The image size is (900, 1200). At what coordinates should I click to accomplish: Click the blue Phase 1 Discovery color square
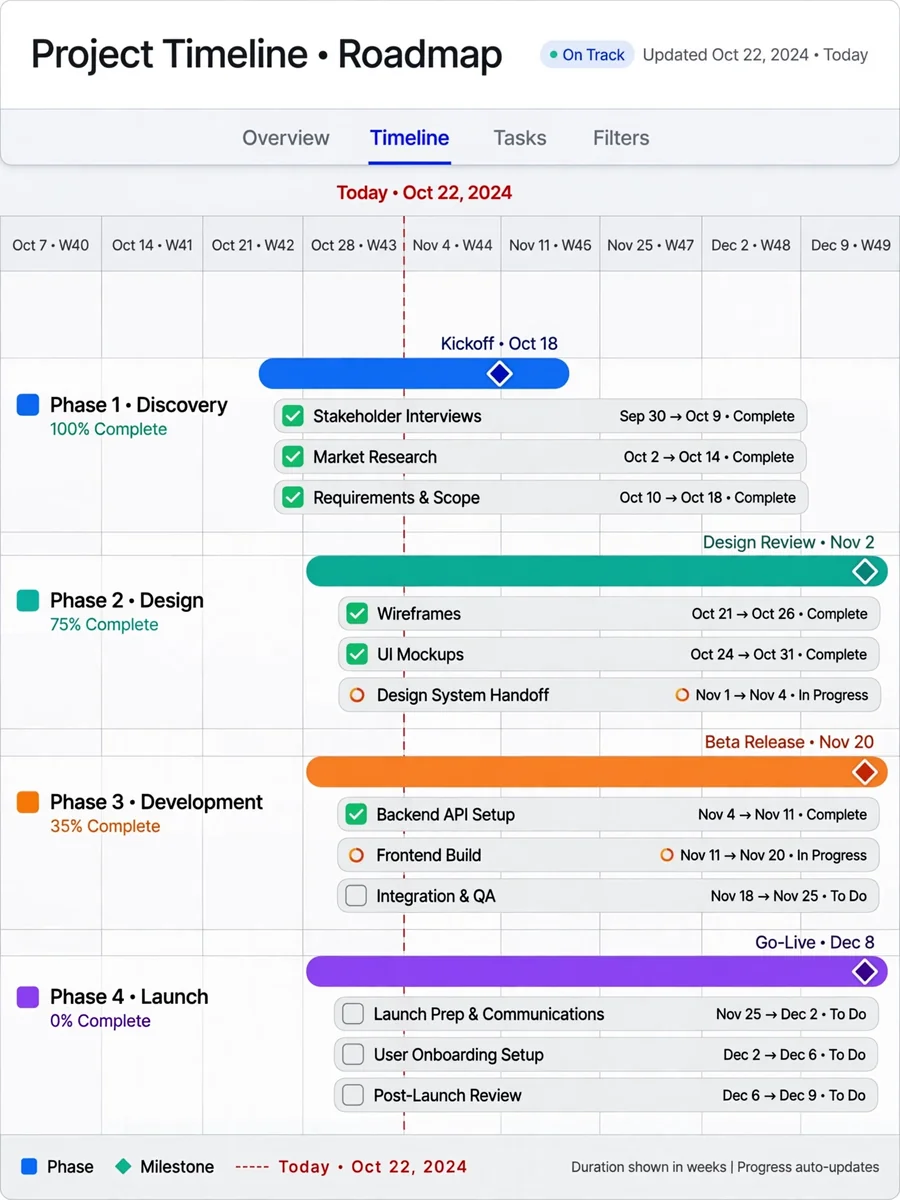[x=28, y=405]
